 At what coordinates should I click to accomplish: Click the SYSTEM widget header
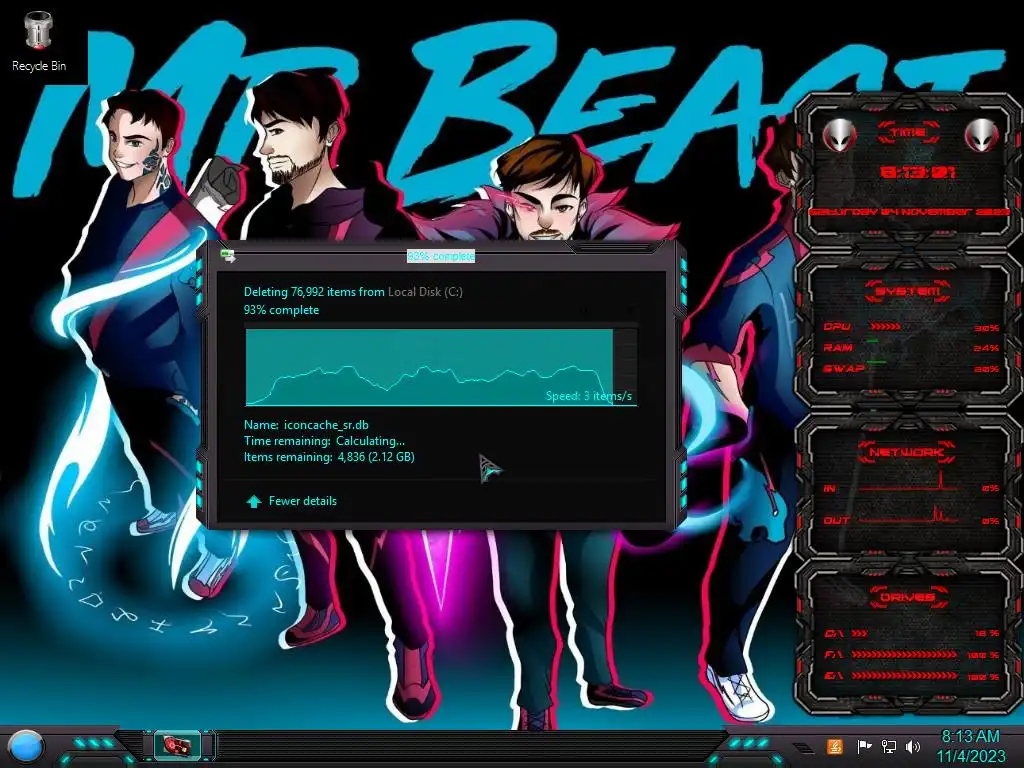click(x=908, y=291)
